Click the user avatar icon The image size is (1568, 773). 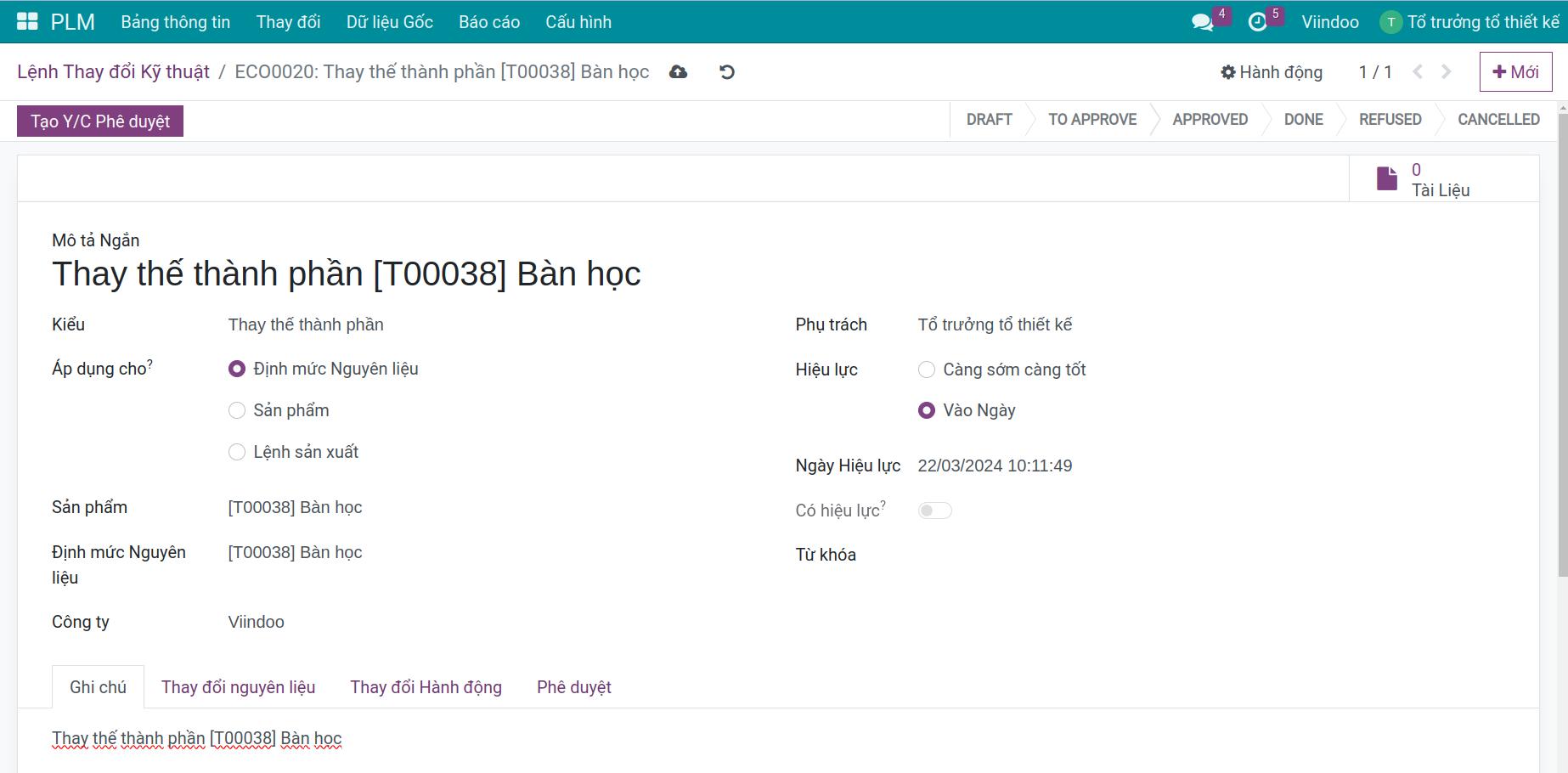(x=1390, y=22)
